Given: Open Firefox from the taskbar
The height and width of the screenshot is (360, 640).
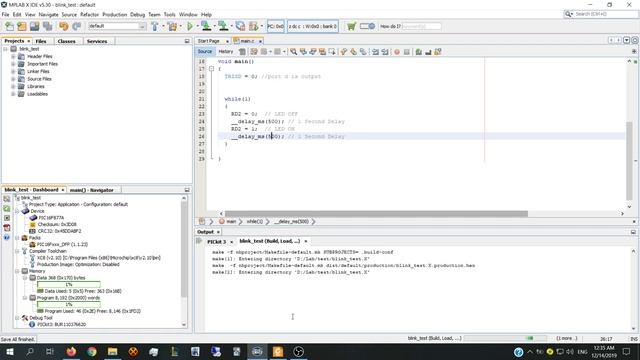Looking at the screenshot, I should pos(71,351).
